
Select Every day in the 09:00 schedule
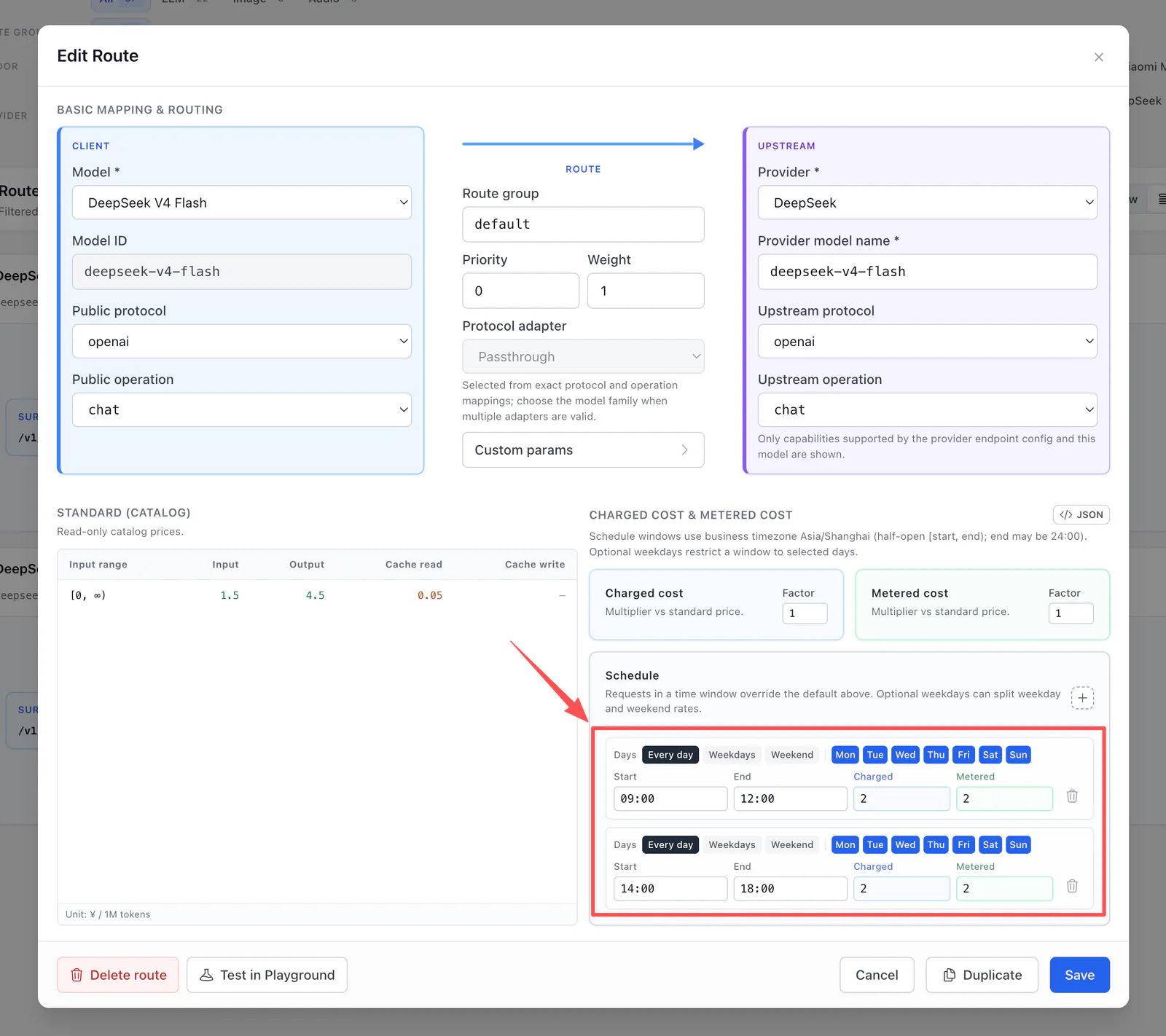[670, 755]
